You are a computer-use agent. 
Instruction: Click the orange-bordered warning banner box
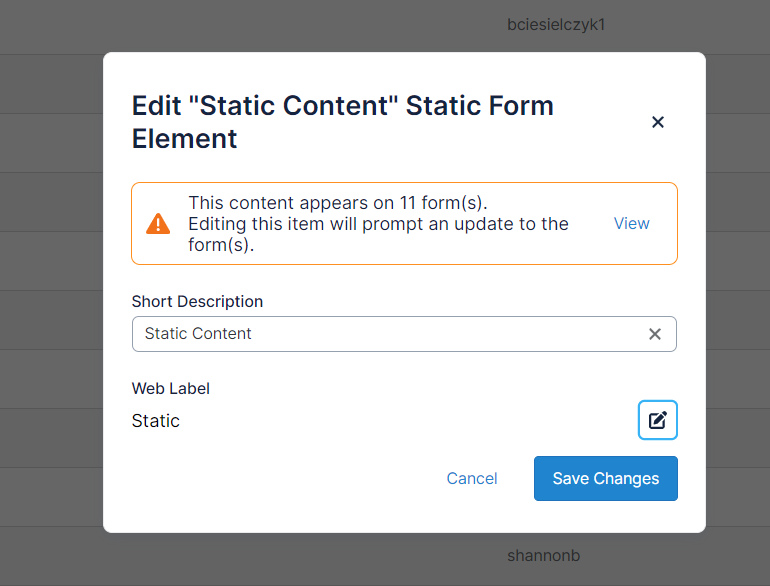pyautogui.click(x=404, y=255)
